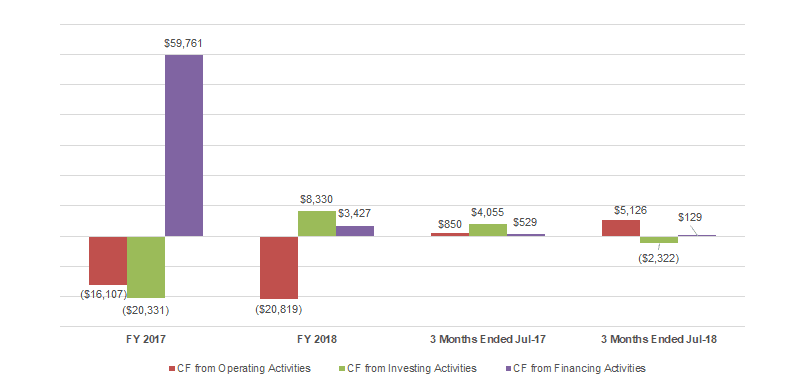786x391 pixels.
Task: Click the ($20,331) data label
Action: point(146,310)
